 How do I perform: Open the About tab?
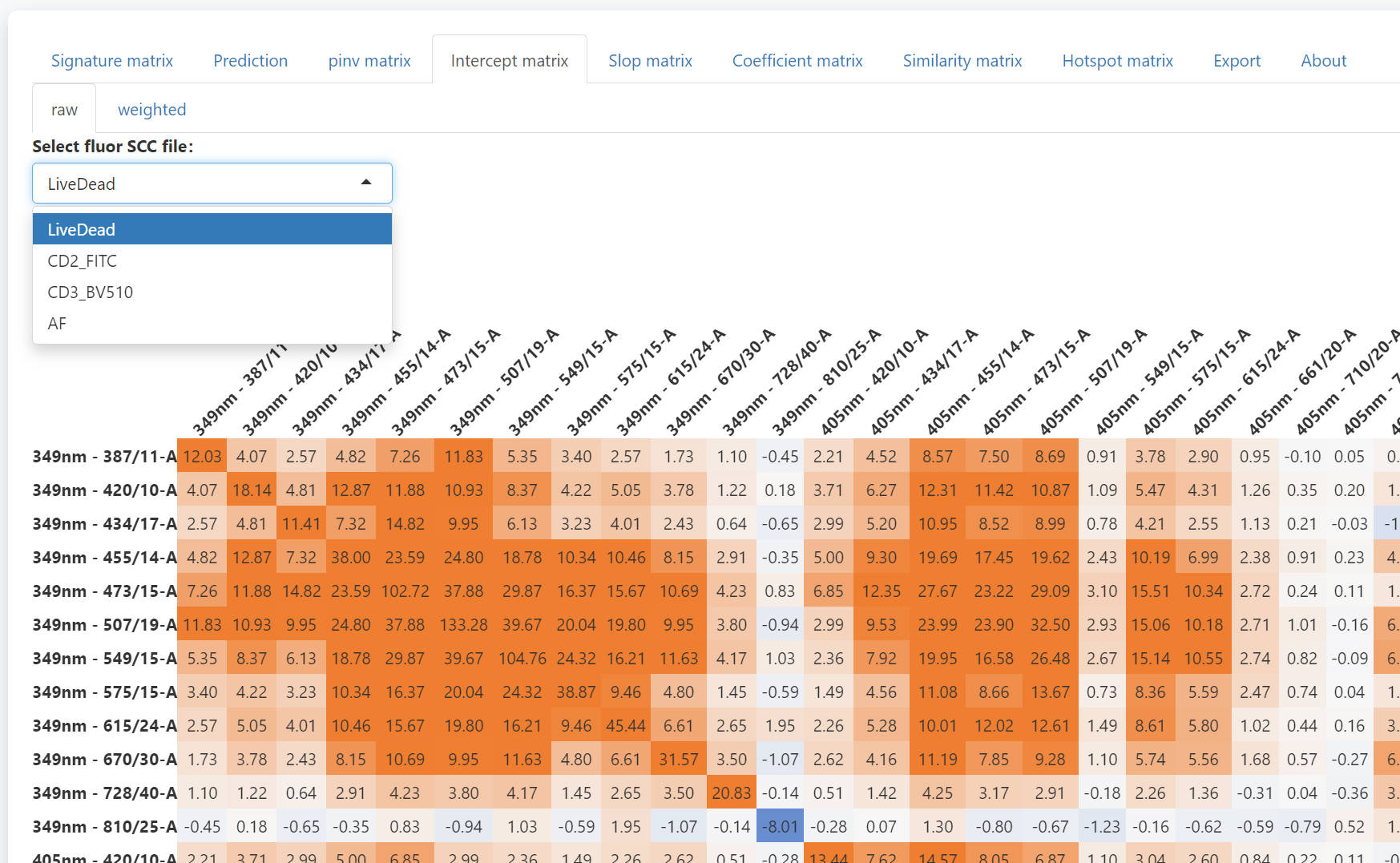click(1323, 61)
